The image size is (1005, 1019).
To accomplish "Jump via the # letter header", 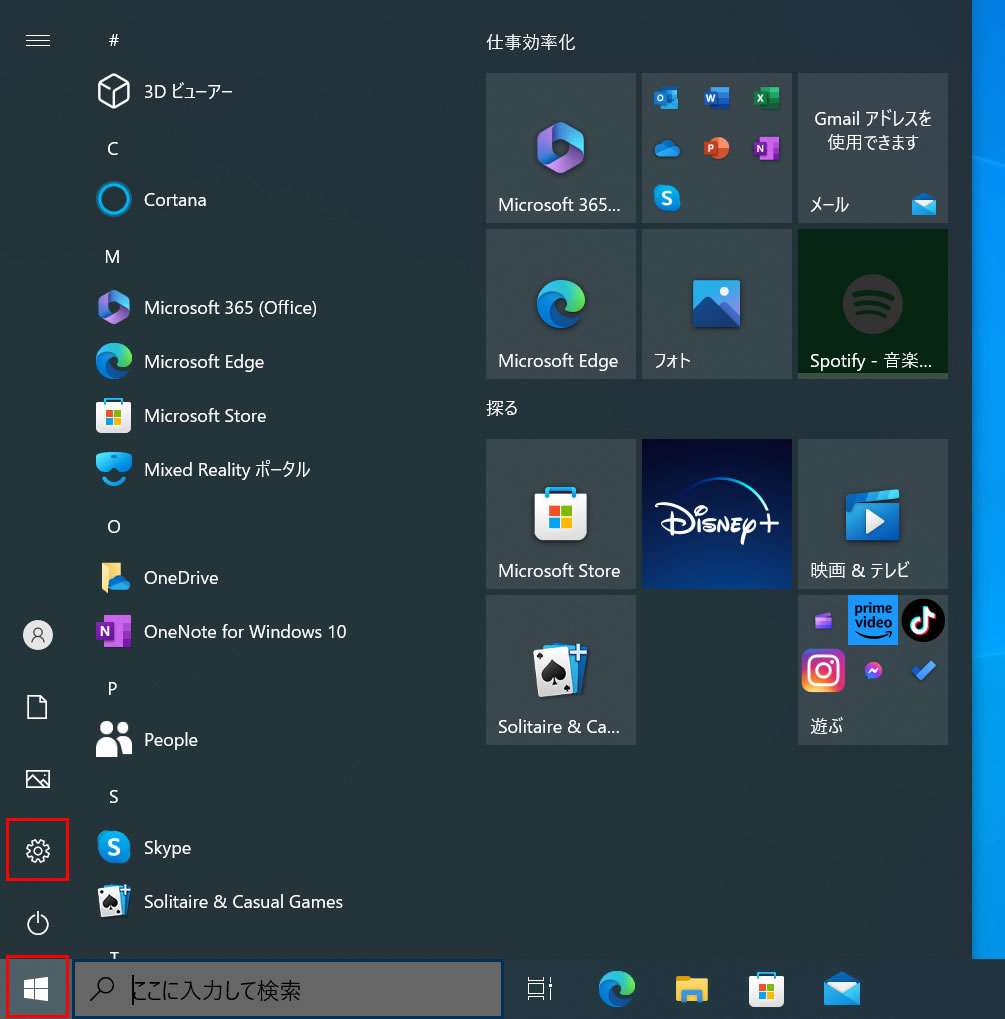I will pos(114,41).
